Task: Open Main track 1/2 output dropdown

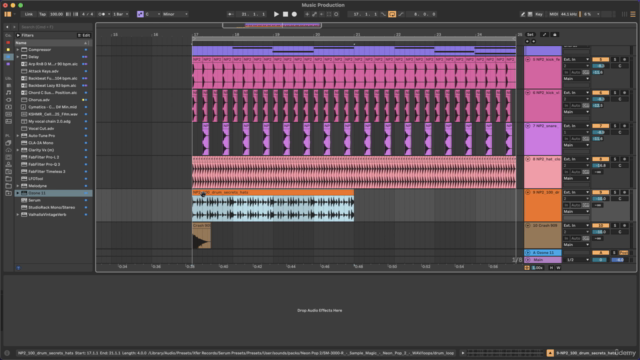Action: [x=576, y=260]
